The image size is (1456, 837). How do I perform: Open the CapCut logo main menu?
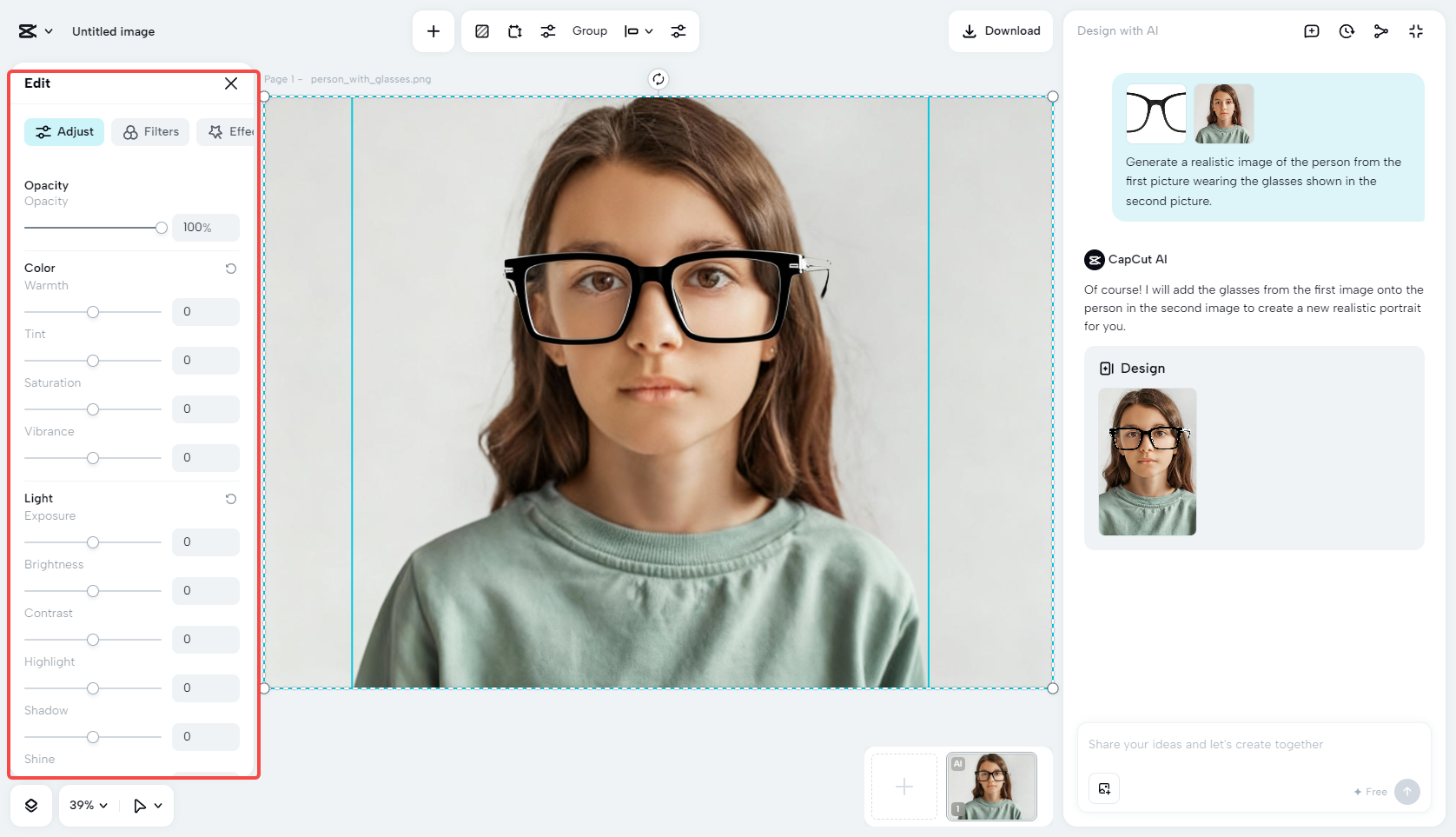click(35, 31)
